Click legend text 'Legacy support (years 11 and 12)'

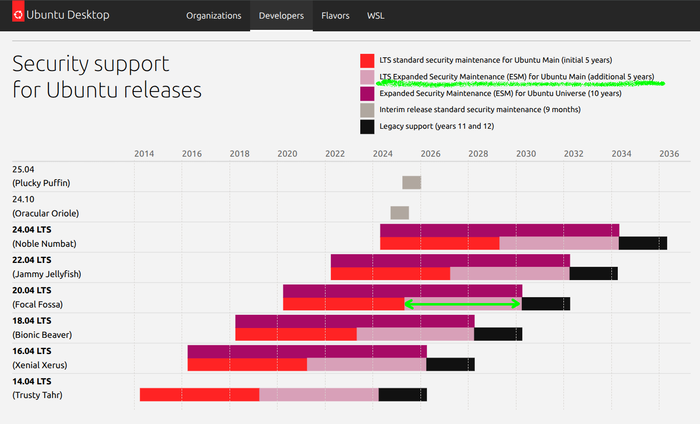[x=437, y=126]
